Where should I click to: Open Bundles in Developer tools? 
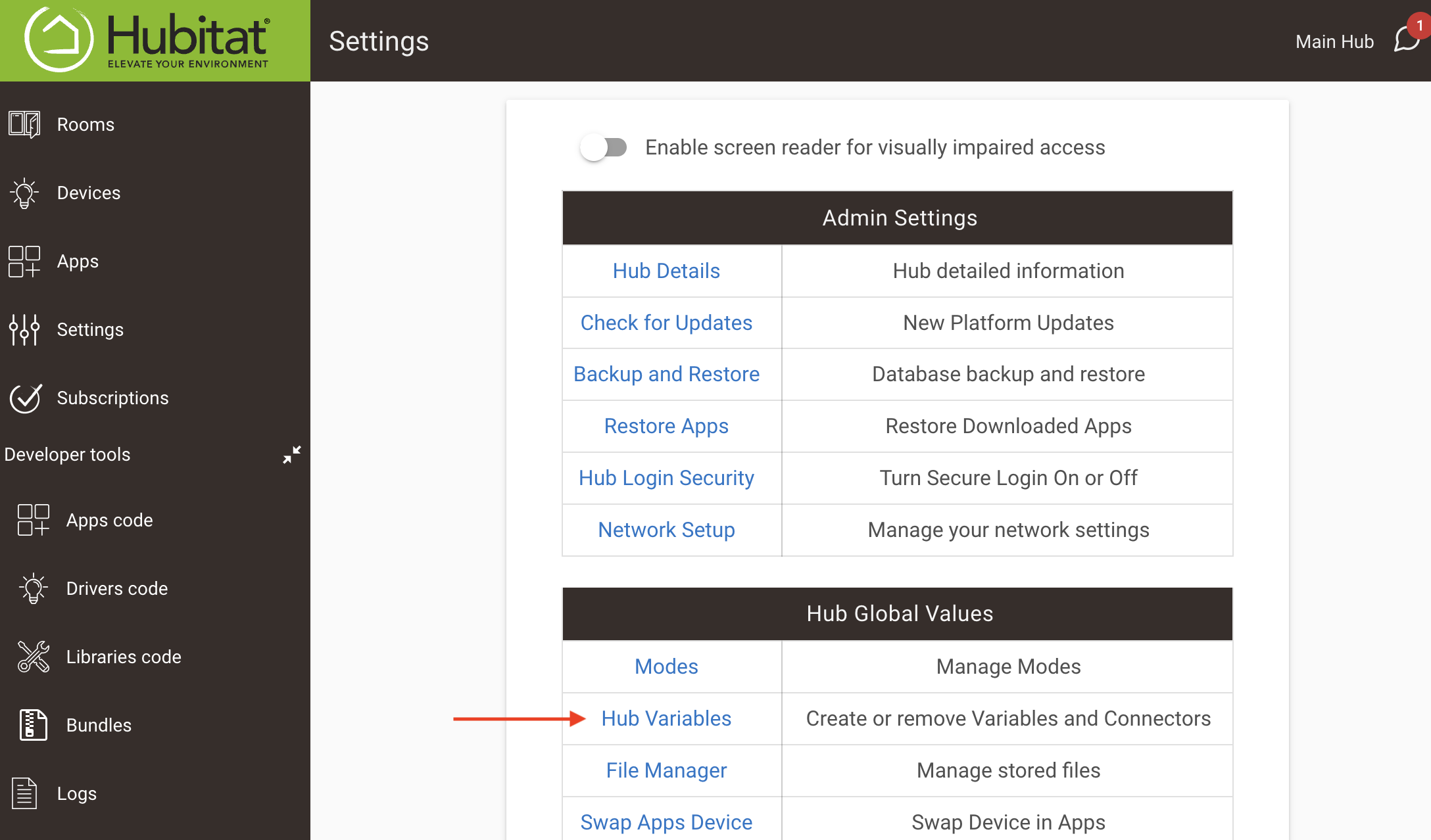click(x=99, y=725)
